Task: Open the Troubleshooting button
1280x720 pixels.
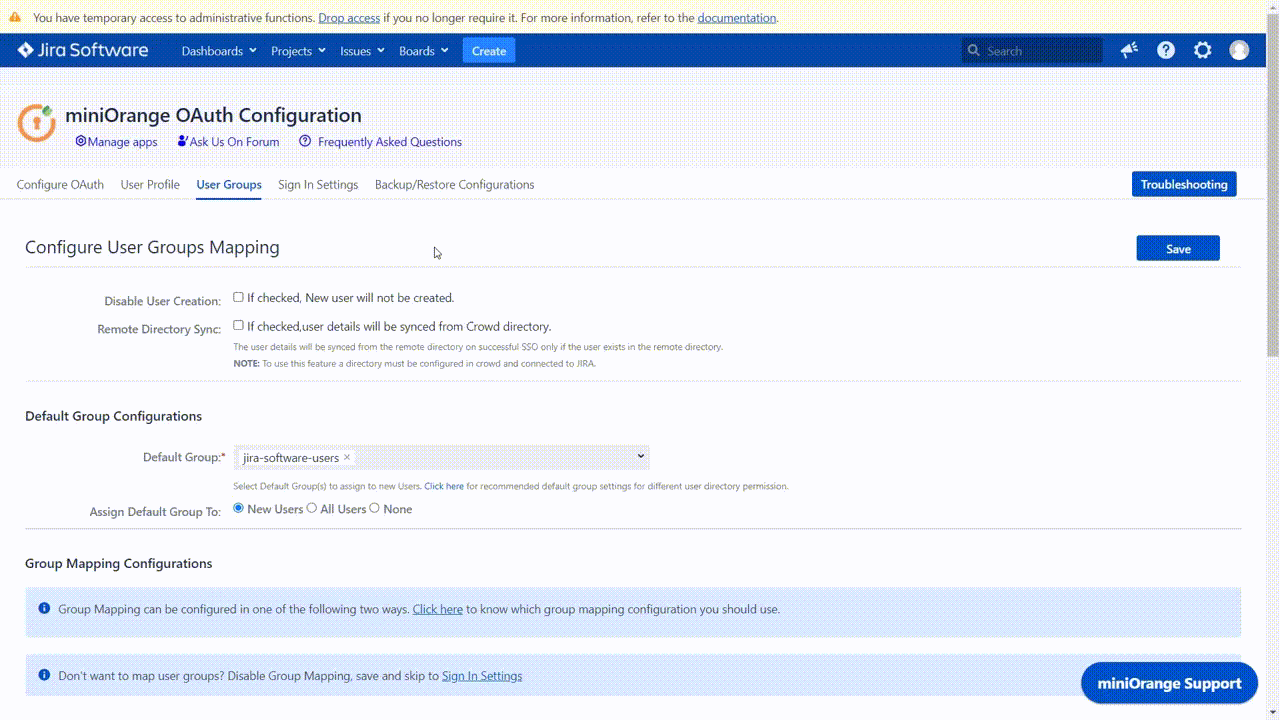Action: (1184, 184)
